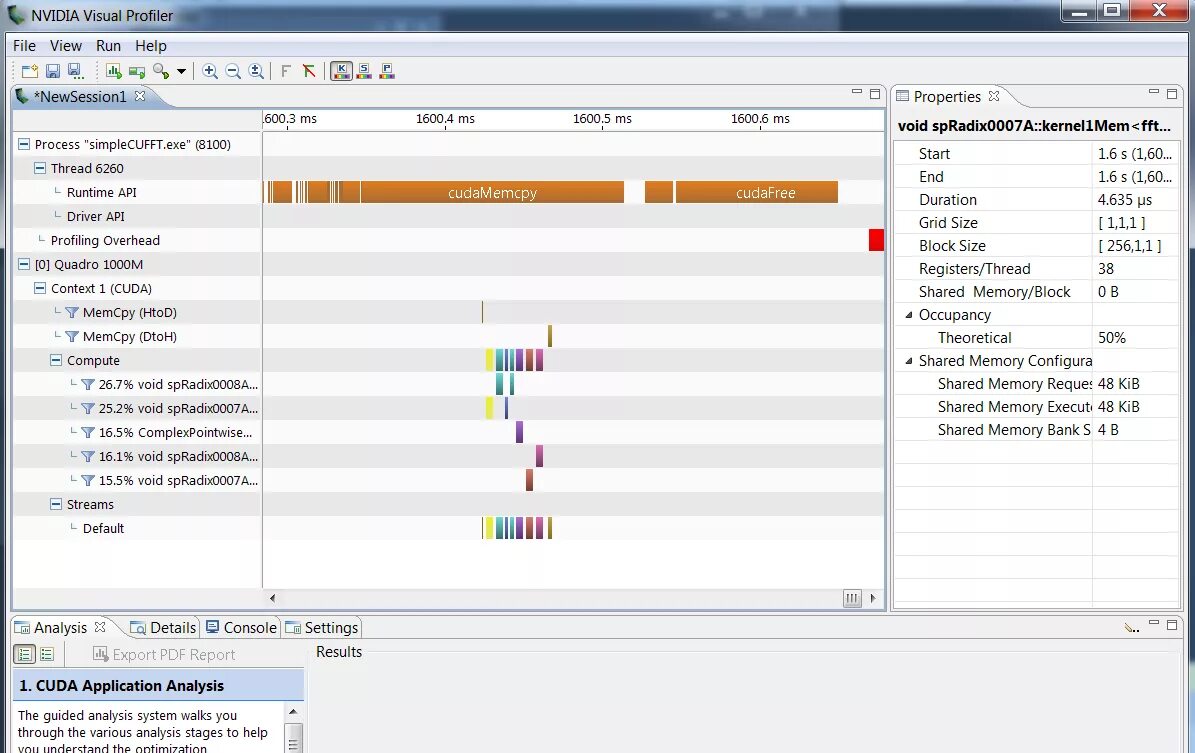Collapse the [0] Quadro 1000M node
The height and width of the screenshot is (753, 1195).
(24, 264)
